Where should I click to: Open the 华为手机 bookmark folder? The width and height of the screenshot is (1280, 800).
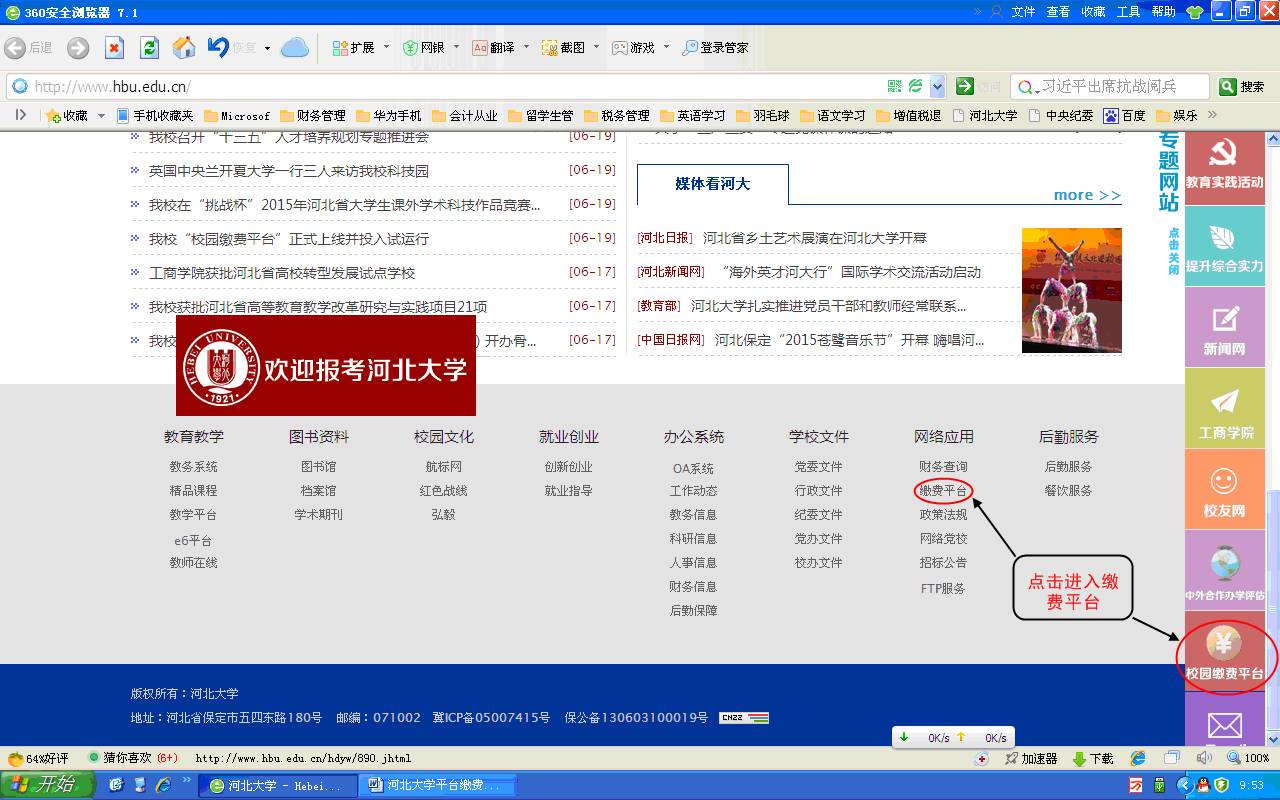click(x=389, y=116)
